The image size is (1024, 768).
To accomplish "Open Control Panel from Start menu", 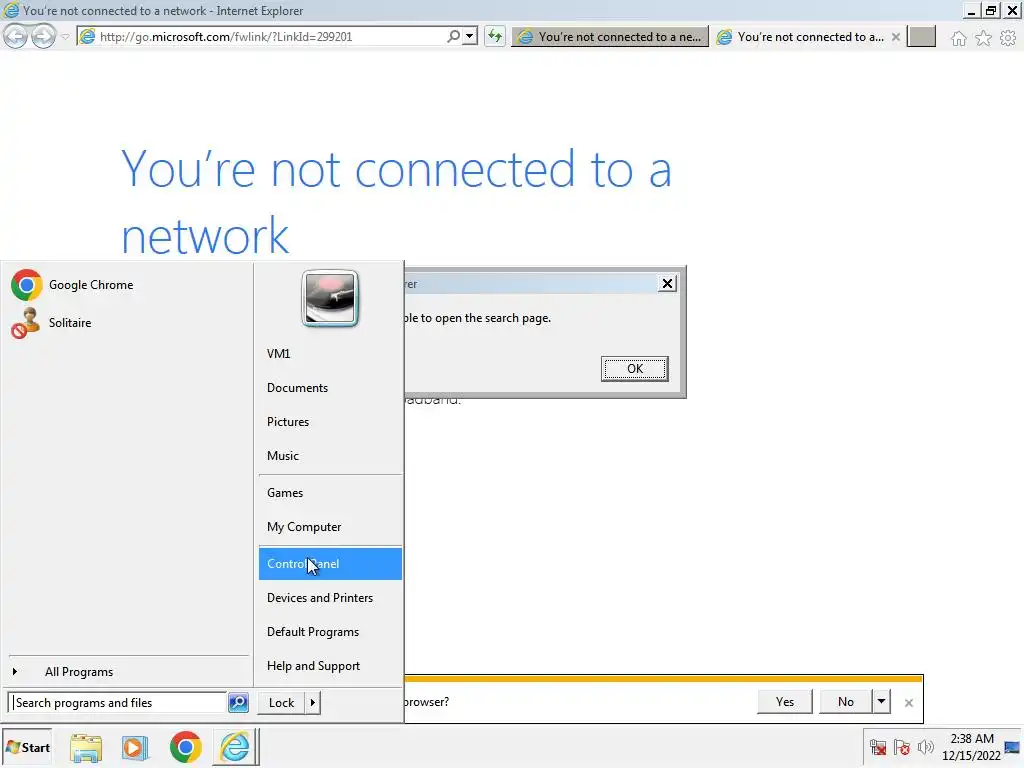I will coord(330,564).
